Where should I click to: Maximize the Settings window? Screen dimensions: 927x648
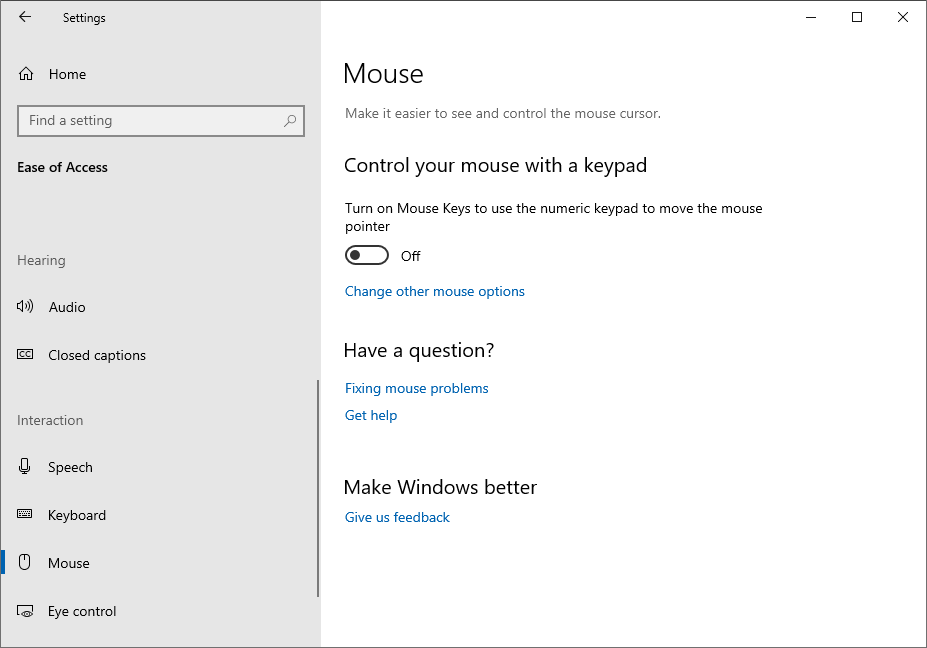click(857, 17)
